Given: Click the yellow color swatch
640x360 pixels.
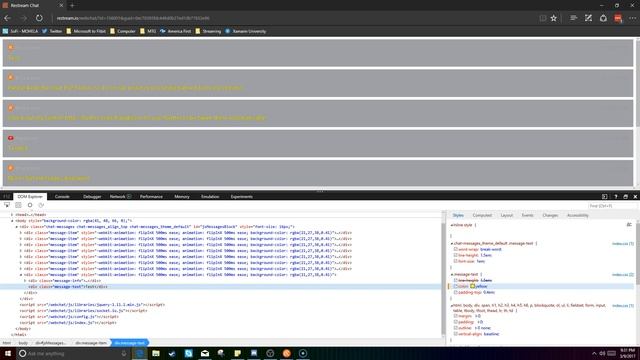Looking at the screenshot, I should [472, 286].
